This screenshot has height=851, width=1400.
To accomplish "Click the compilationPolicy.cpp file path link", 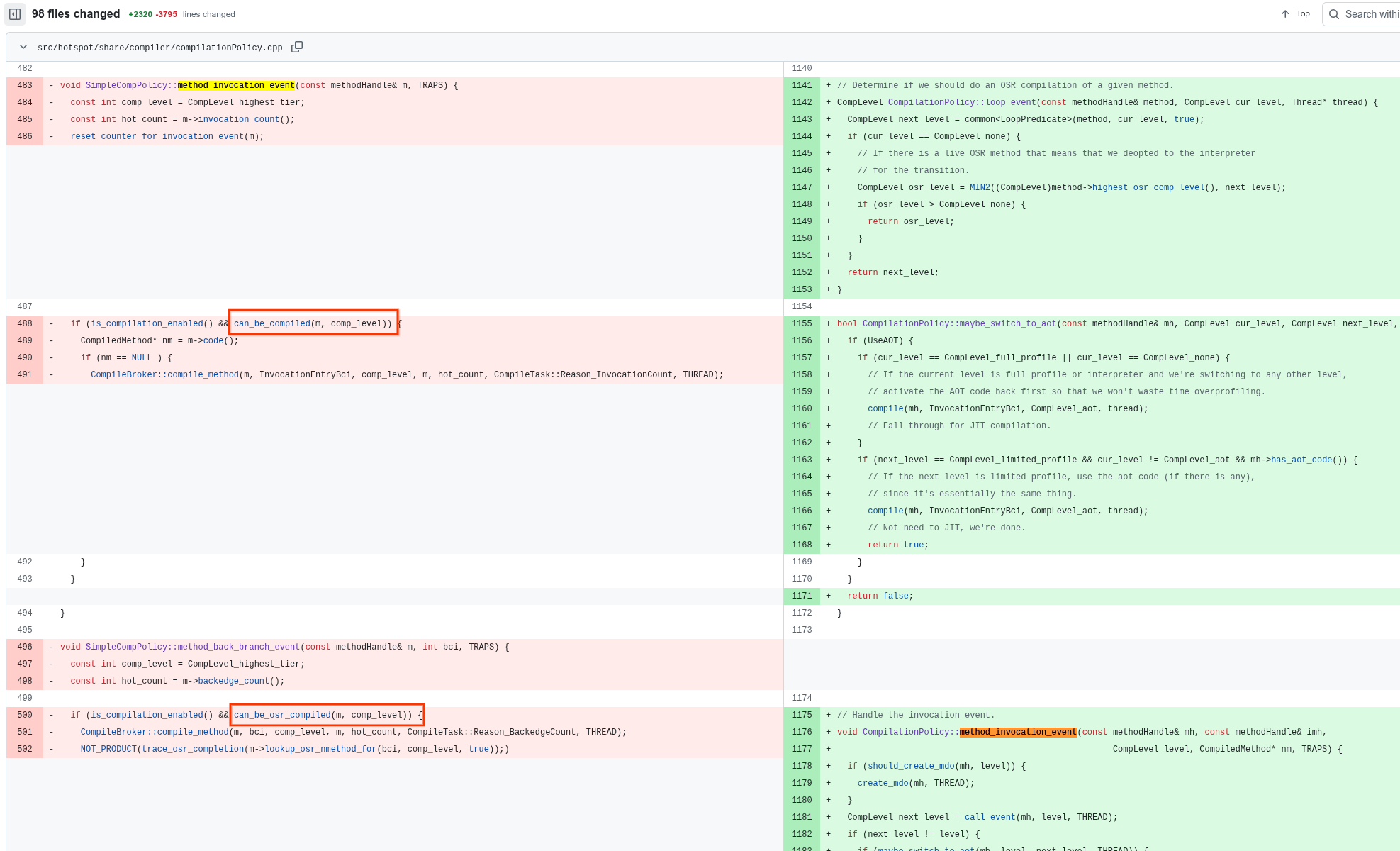I will [x=159, y=48].
